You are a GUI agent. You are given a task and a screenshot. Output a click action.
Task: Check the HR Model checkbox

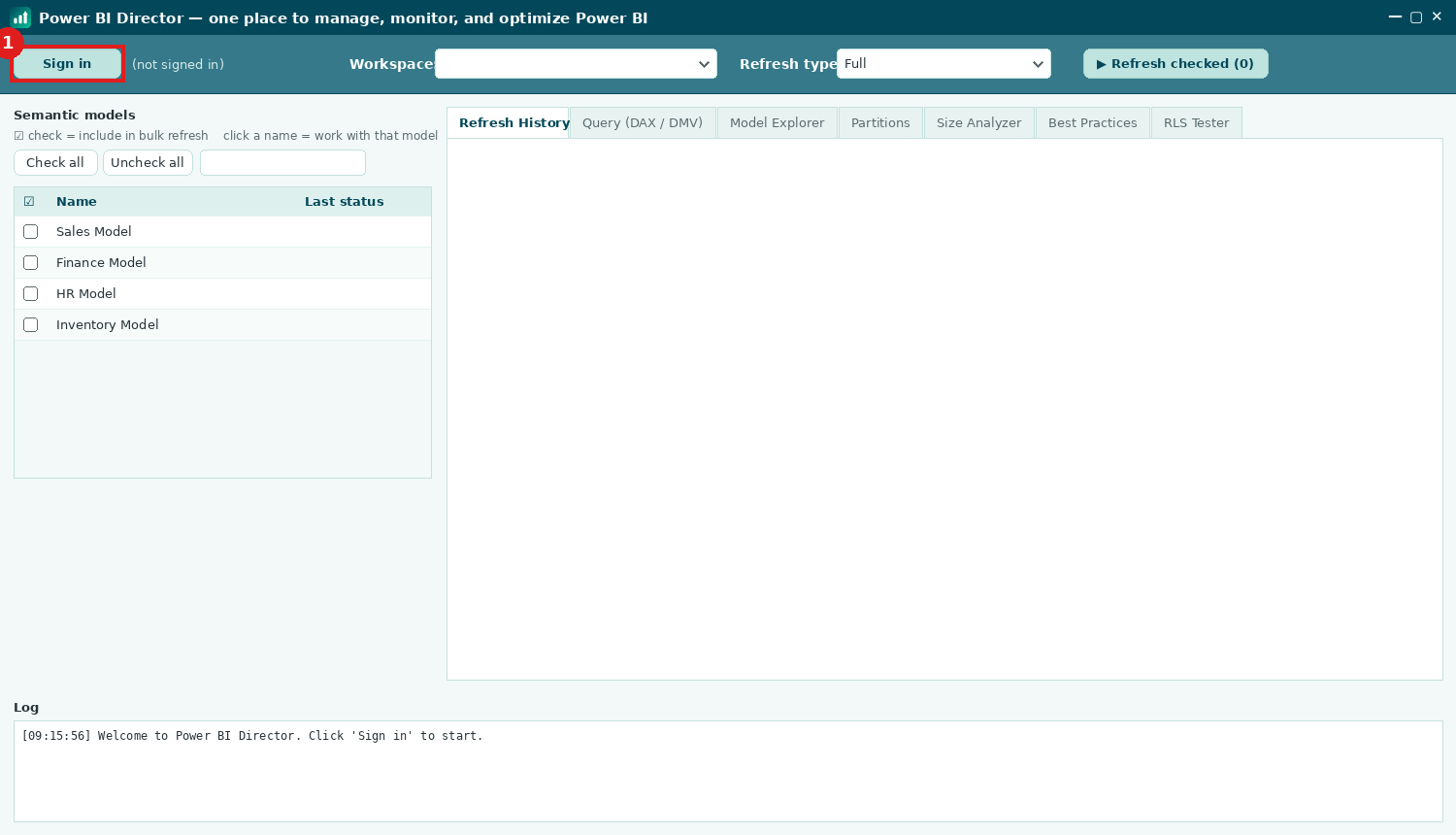[31, 294]
